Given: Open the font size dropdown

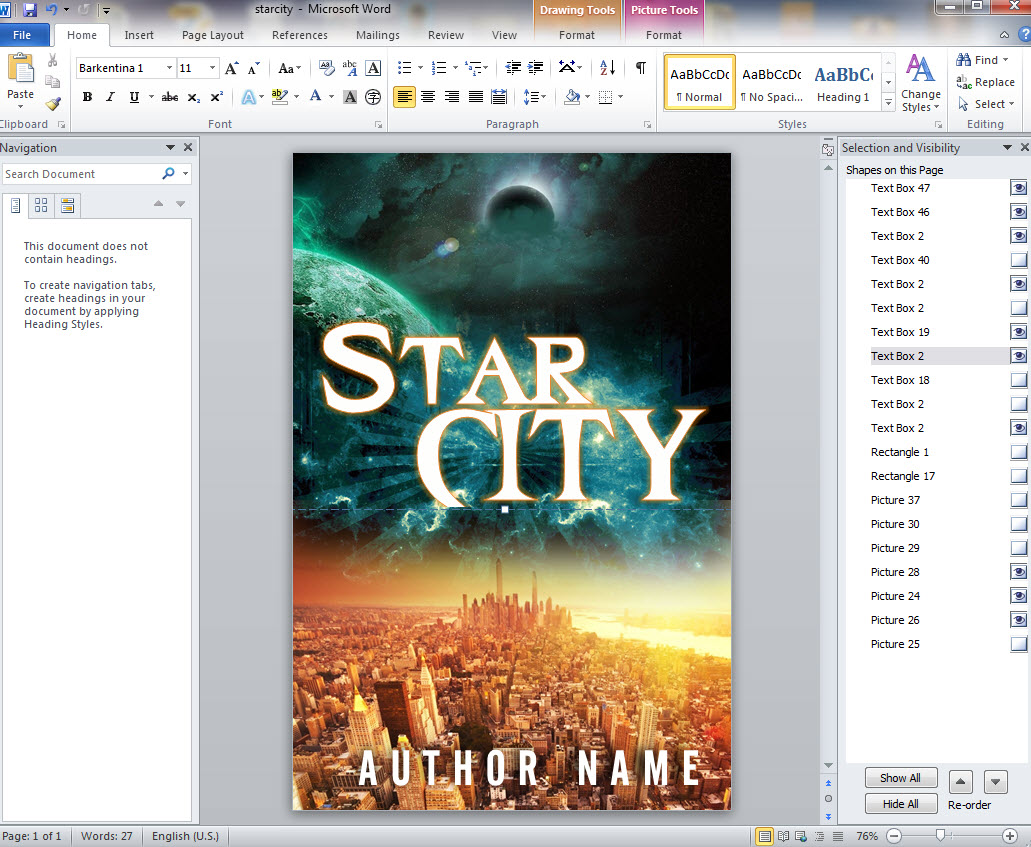Looking at the screenshot, I should point(212,68).
